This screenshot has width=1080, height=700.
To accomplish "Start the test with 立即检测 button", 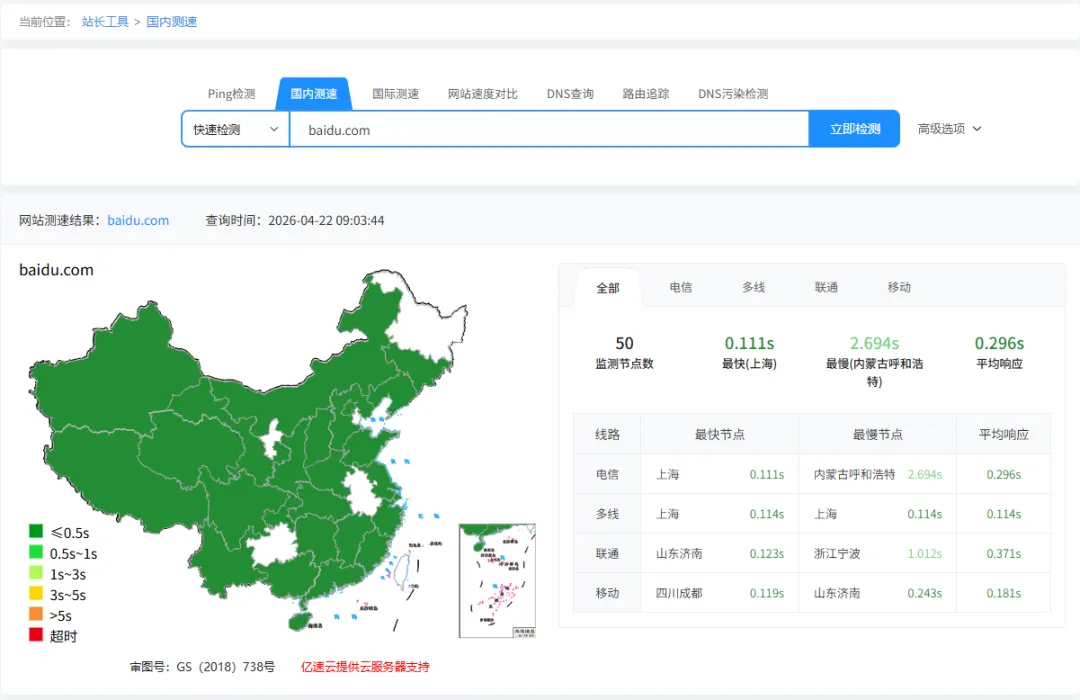I will pyautogui.click(x=854, y=129).
